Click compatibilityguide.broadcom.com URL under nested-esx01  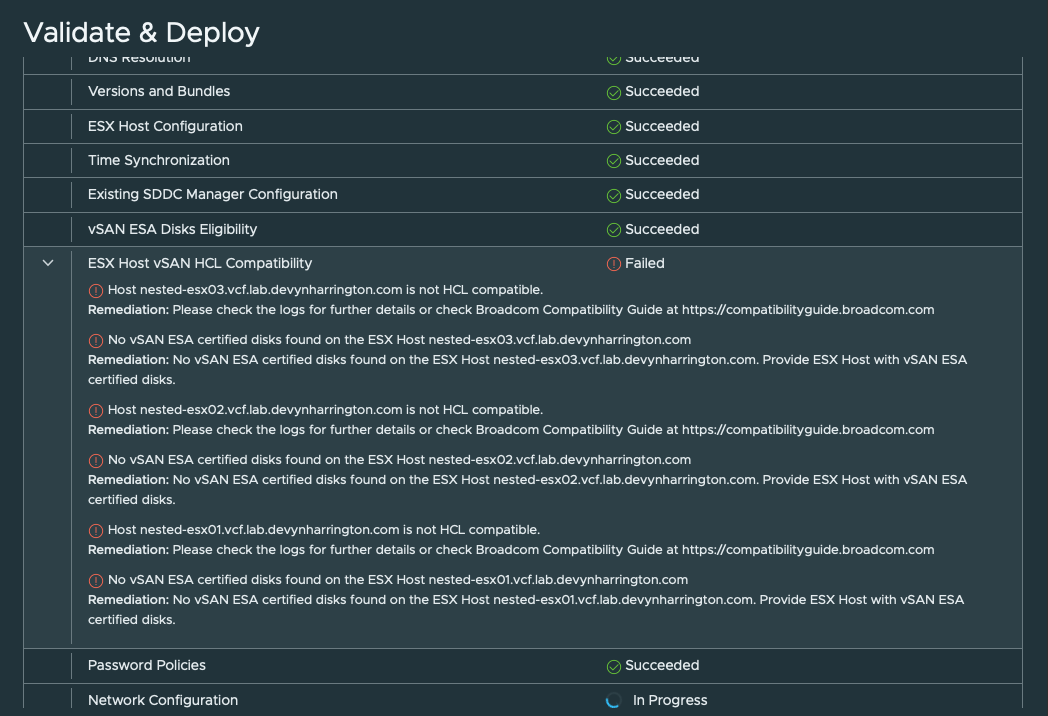(x=808, y=550)
